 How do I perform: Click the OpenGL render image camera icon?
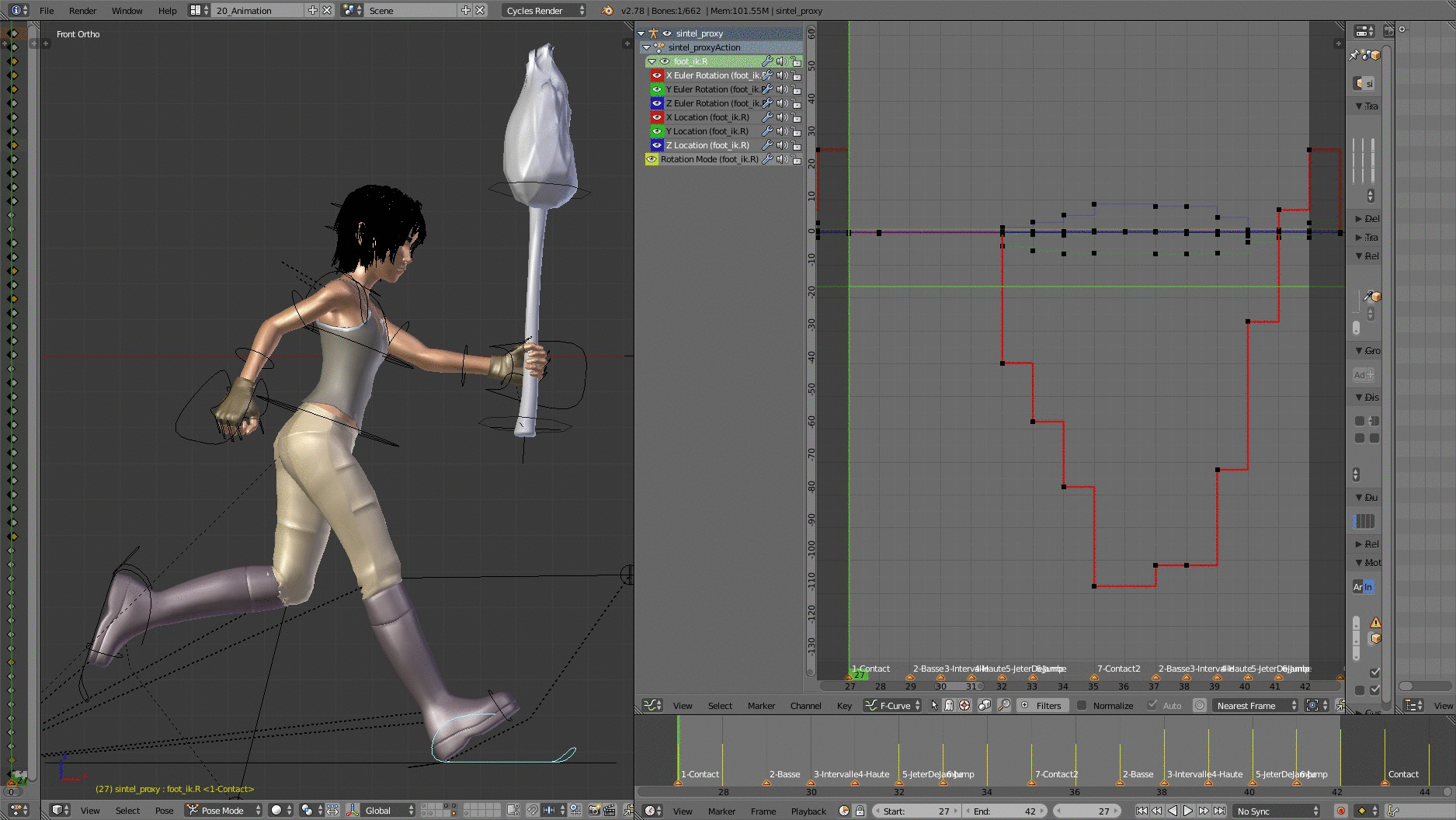tap(594, 810)
